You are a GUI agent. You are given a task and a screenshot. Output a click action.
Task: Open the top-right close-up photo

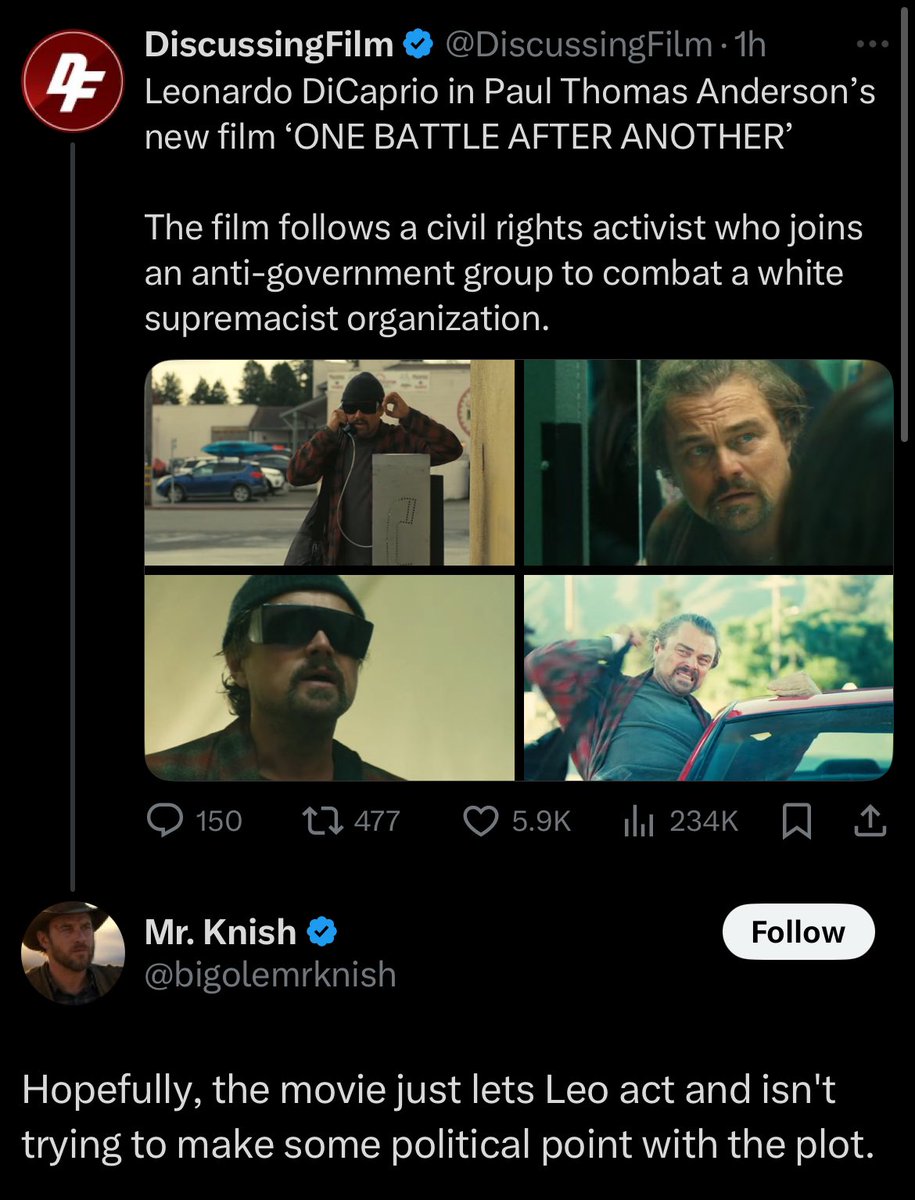coord(708,463)
